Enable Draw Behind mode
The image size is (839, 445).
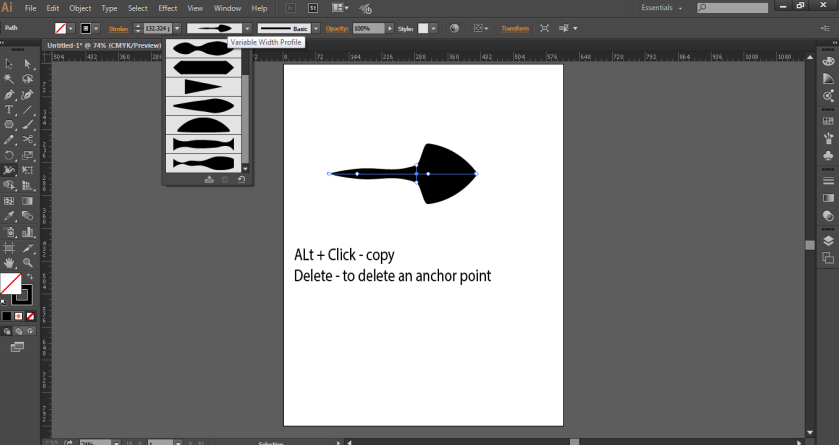(x=19, y=331)
